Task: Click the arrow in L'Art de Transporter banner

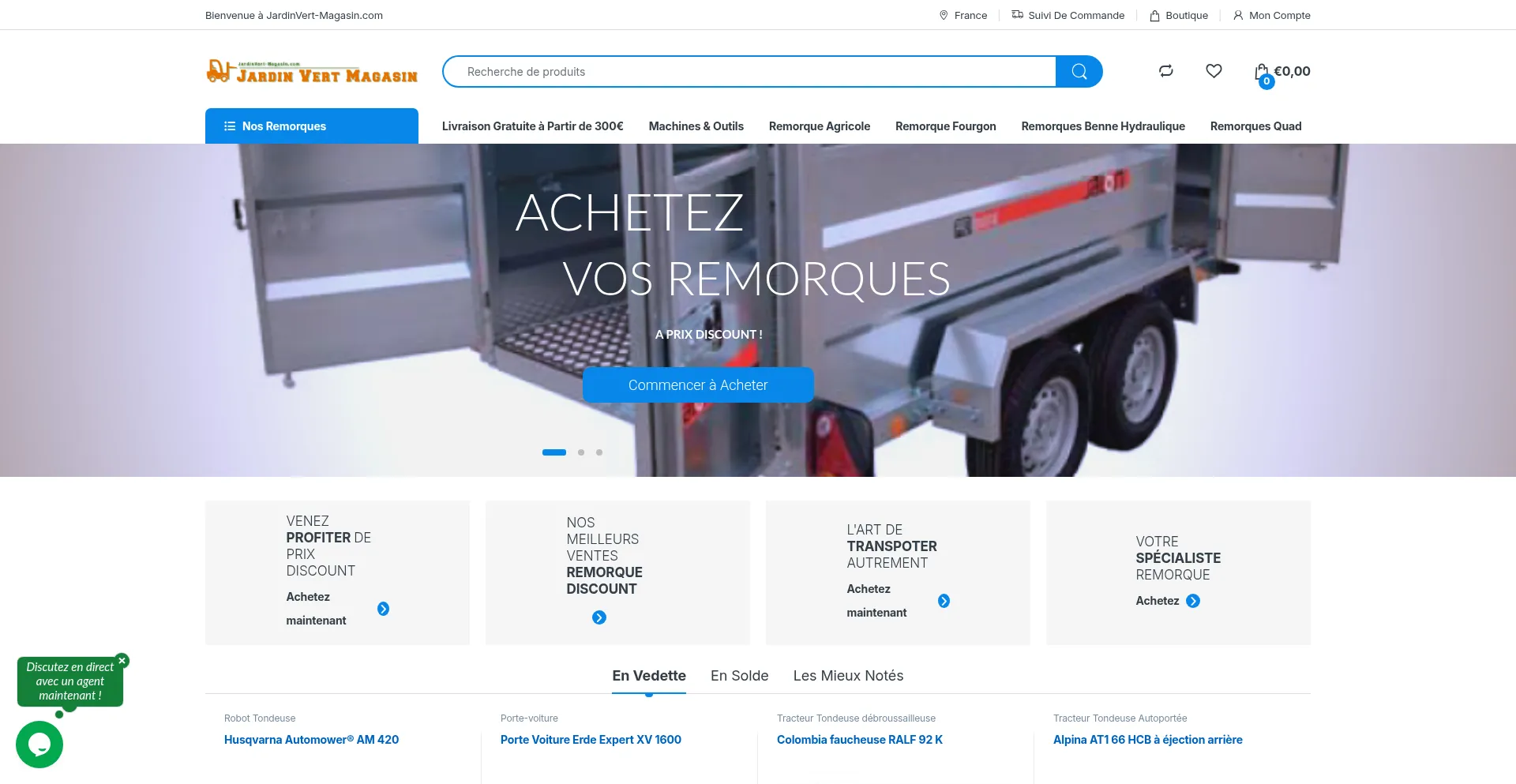Action: (x=944, y=601)
